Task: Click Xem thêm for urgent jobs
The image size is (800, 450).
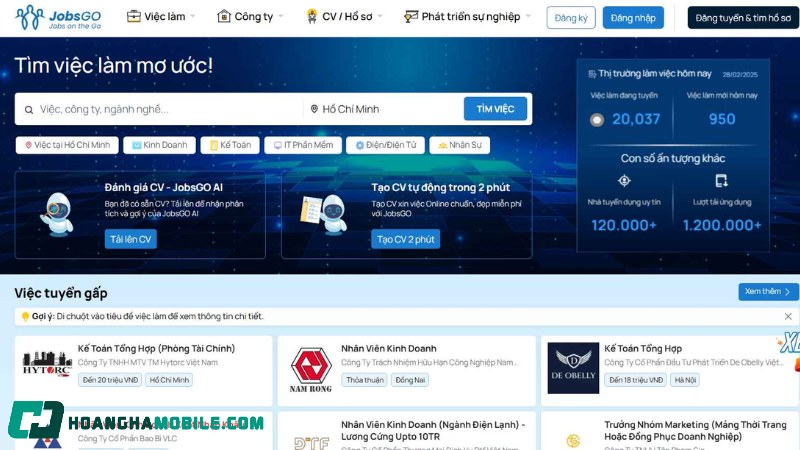Action: 768,292
